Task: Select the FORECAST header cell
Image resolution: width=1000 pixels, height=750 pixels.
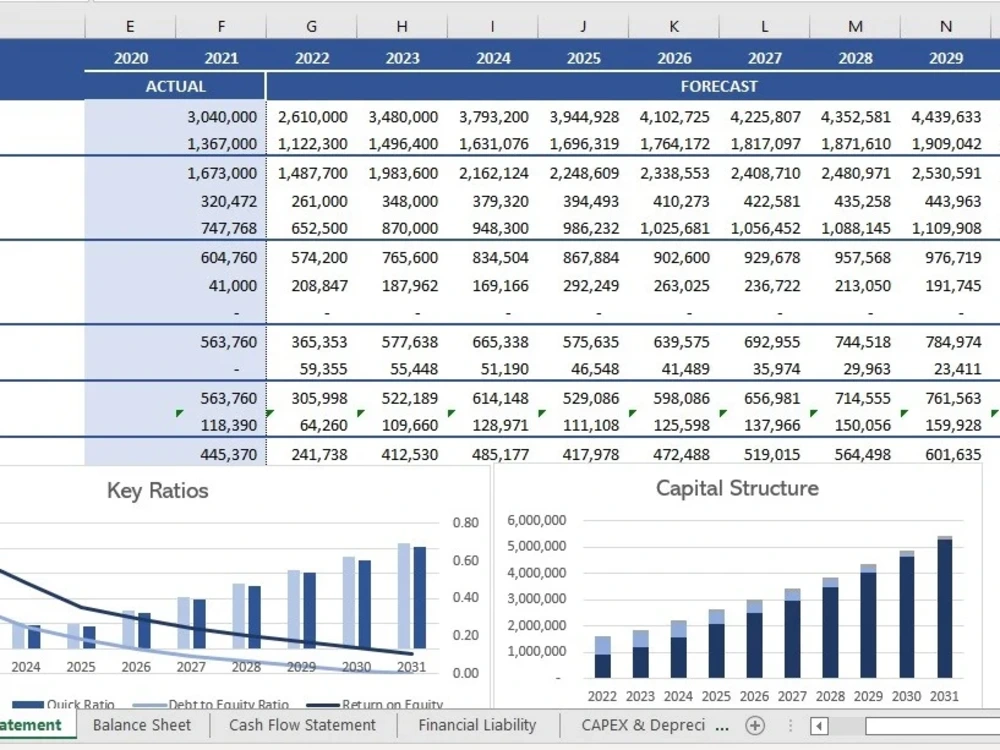Action: (x=719, y=86)
